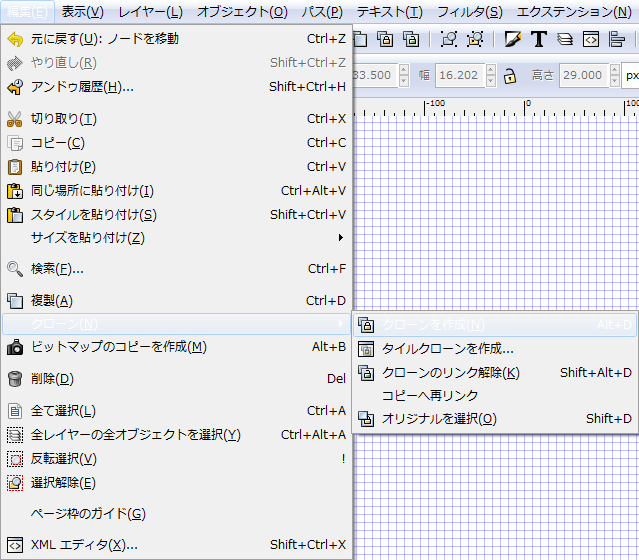Screen dimensions: 639x560
Task: Open the レイヤー menu
Action: coord(150,12)
